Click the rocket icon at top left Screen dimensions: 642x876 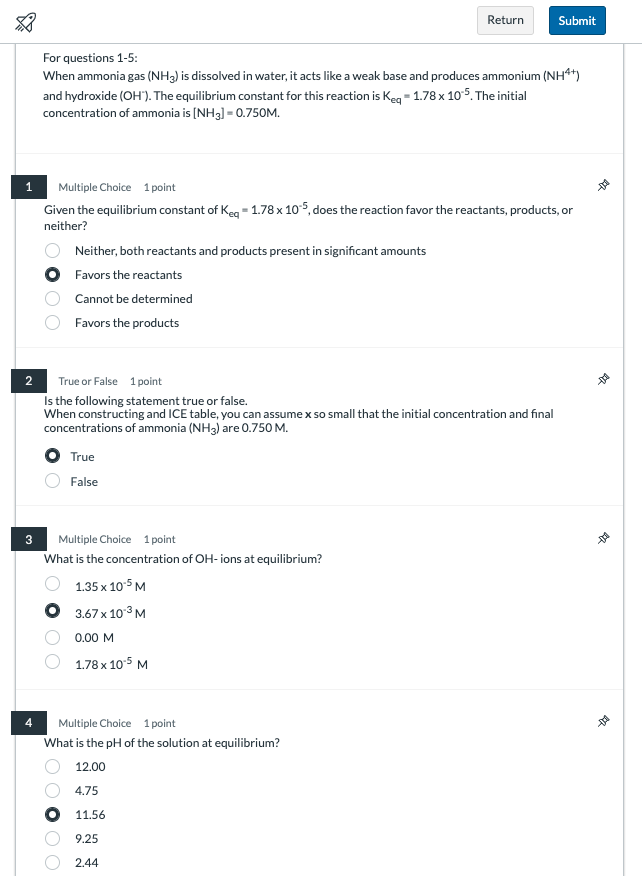[25, 22]
